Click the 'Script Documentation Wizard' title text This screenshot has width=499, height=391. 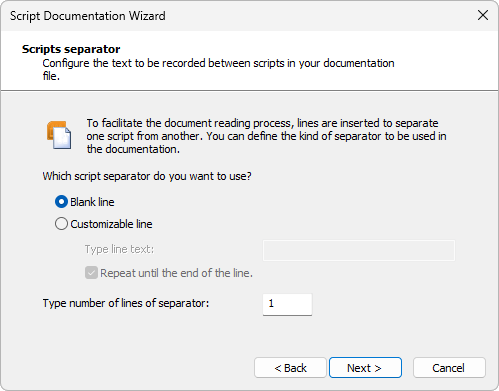pos(88,16)
